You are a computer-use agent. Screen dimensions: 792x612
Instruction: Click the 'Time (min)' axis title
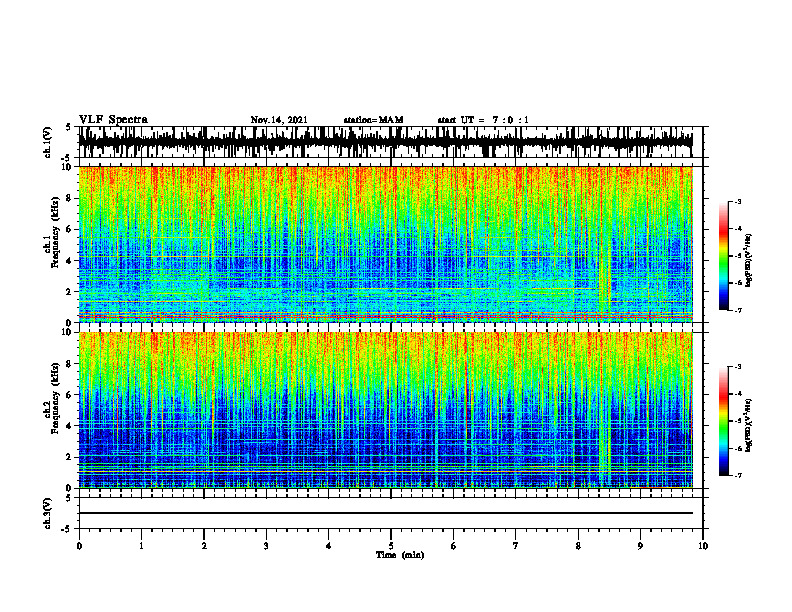point(400,555)
